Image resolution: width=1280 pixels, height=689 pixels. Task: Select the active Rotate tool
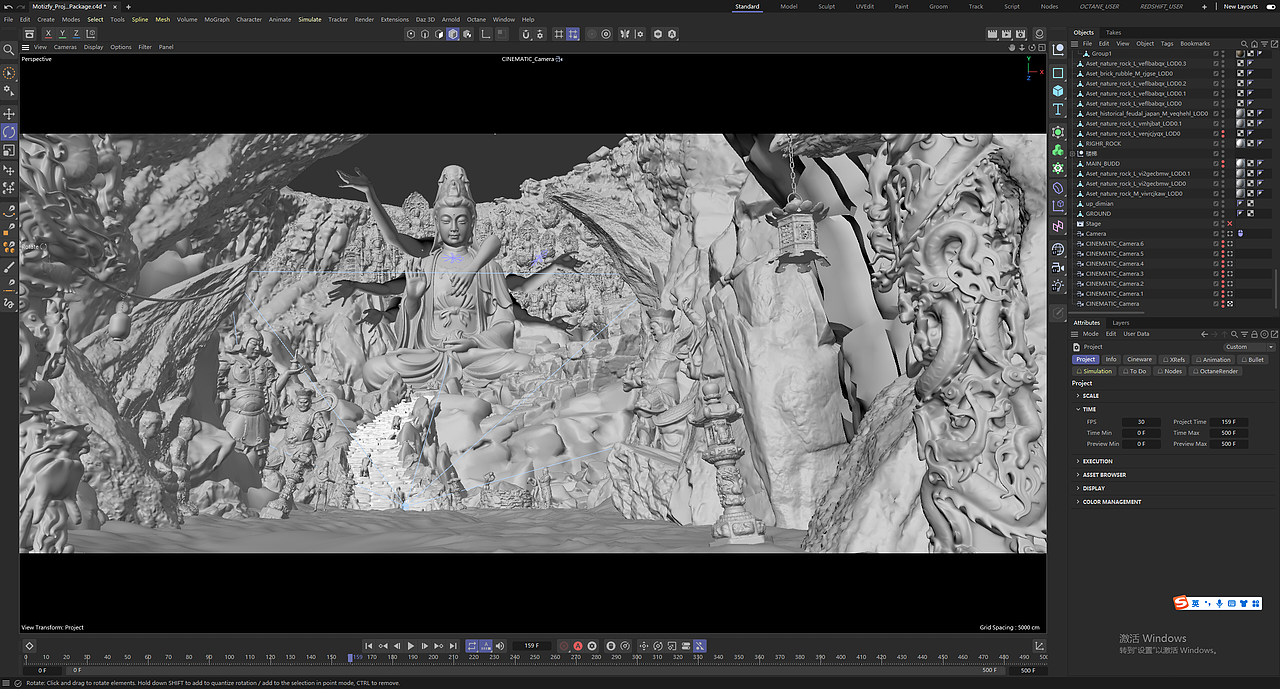click(10, 132)
